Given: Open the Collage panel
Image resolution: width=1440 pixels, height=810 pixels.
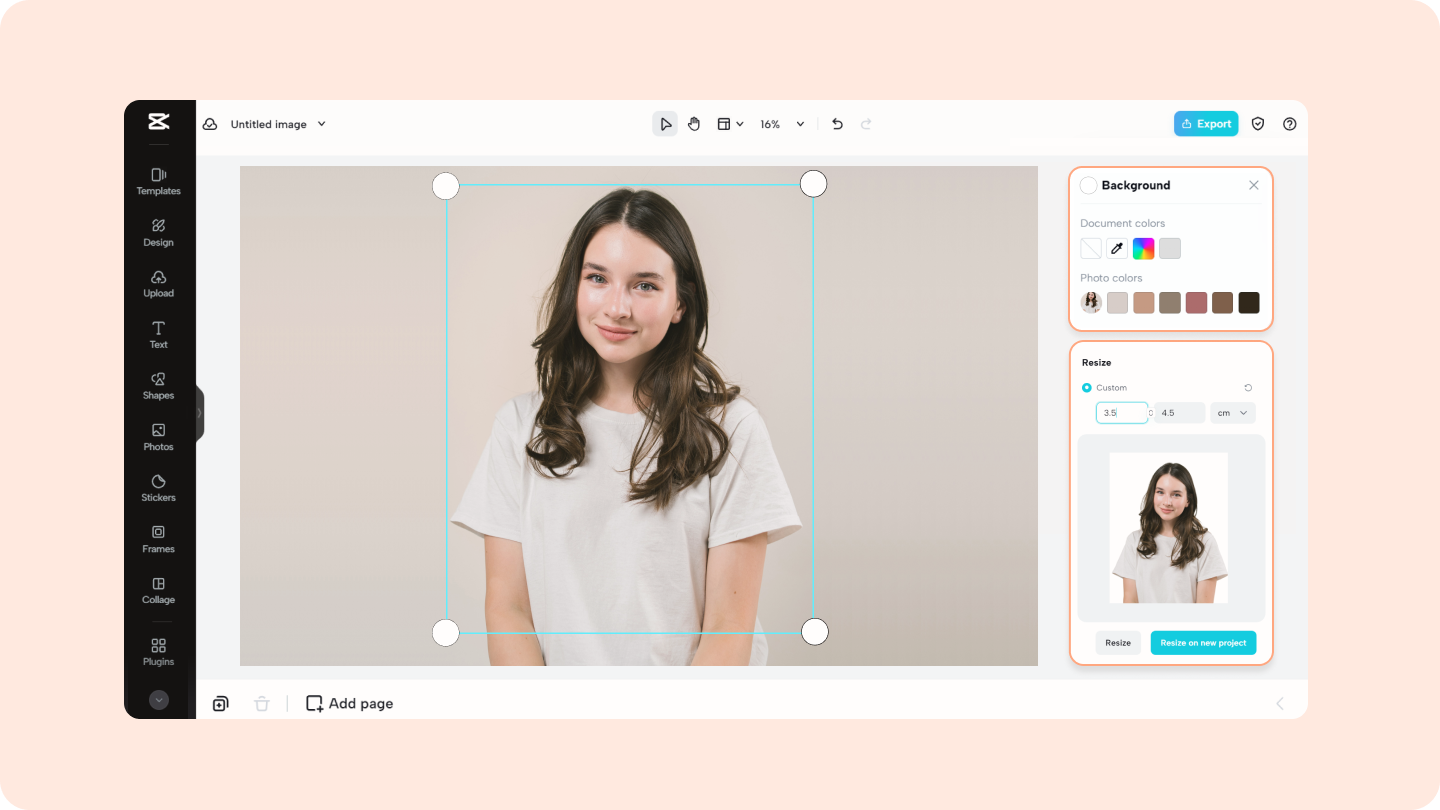Looking at the screenshot, I should 158,590.
